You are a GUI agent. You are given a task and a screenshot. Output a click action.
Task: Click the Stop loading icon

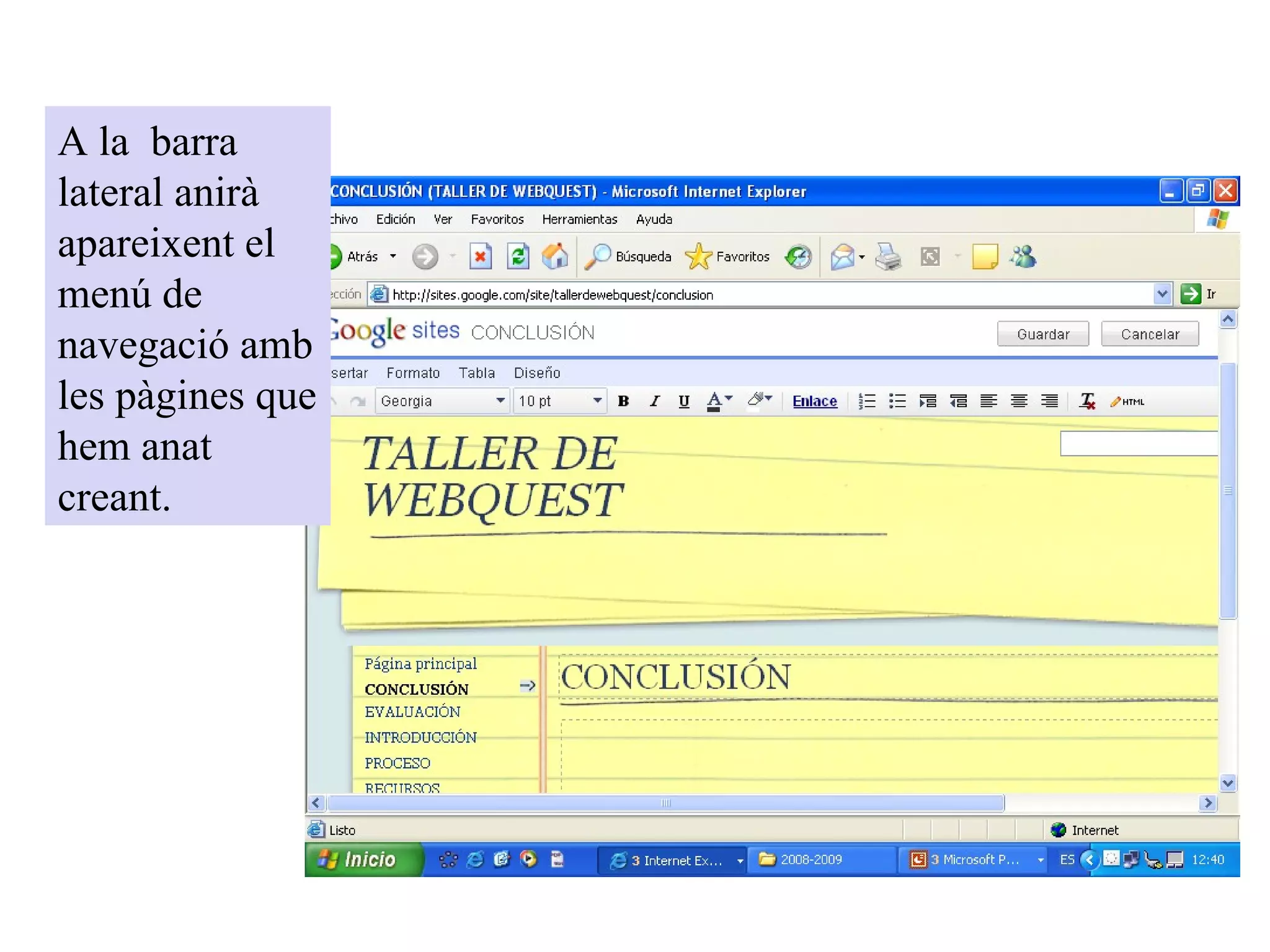[x=480, y=256]
